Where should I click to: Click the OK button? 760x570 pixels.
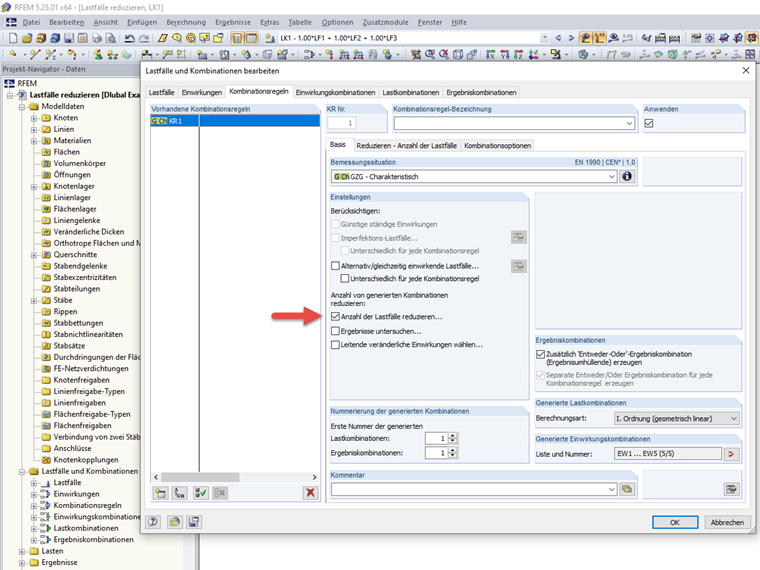coord(675,522)
